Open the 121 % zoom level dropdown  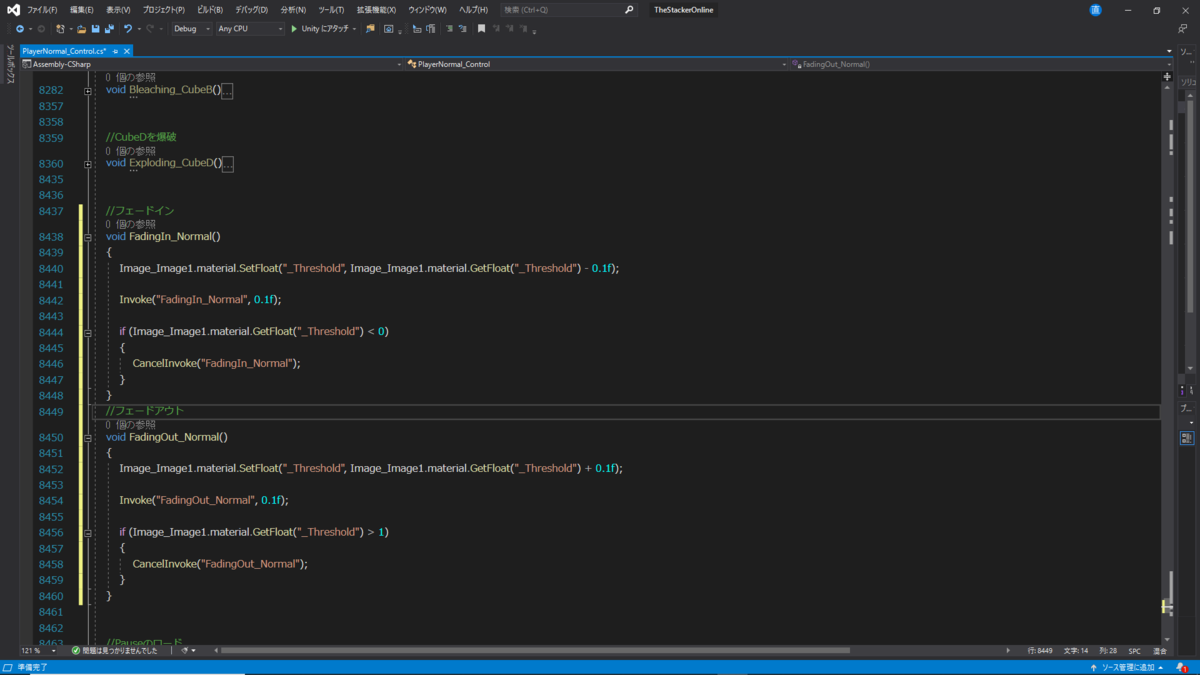(40, 650)
